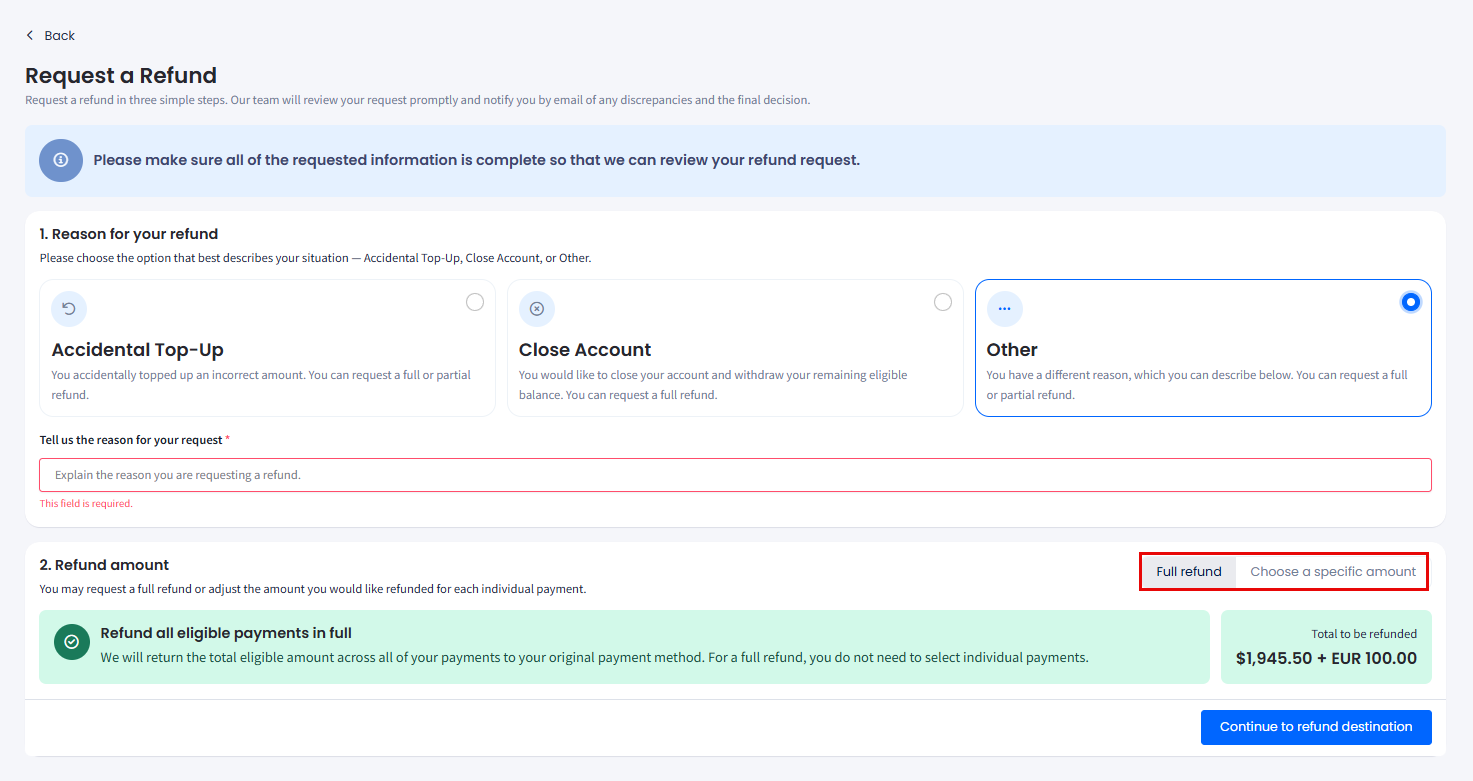The height and width of the screenshot is (781, 1473).
Task: Click the 'Total to be refunded' label
Action: pyautogui.click(x=1364, y=634)
